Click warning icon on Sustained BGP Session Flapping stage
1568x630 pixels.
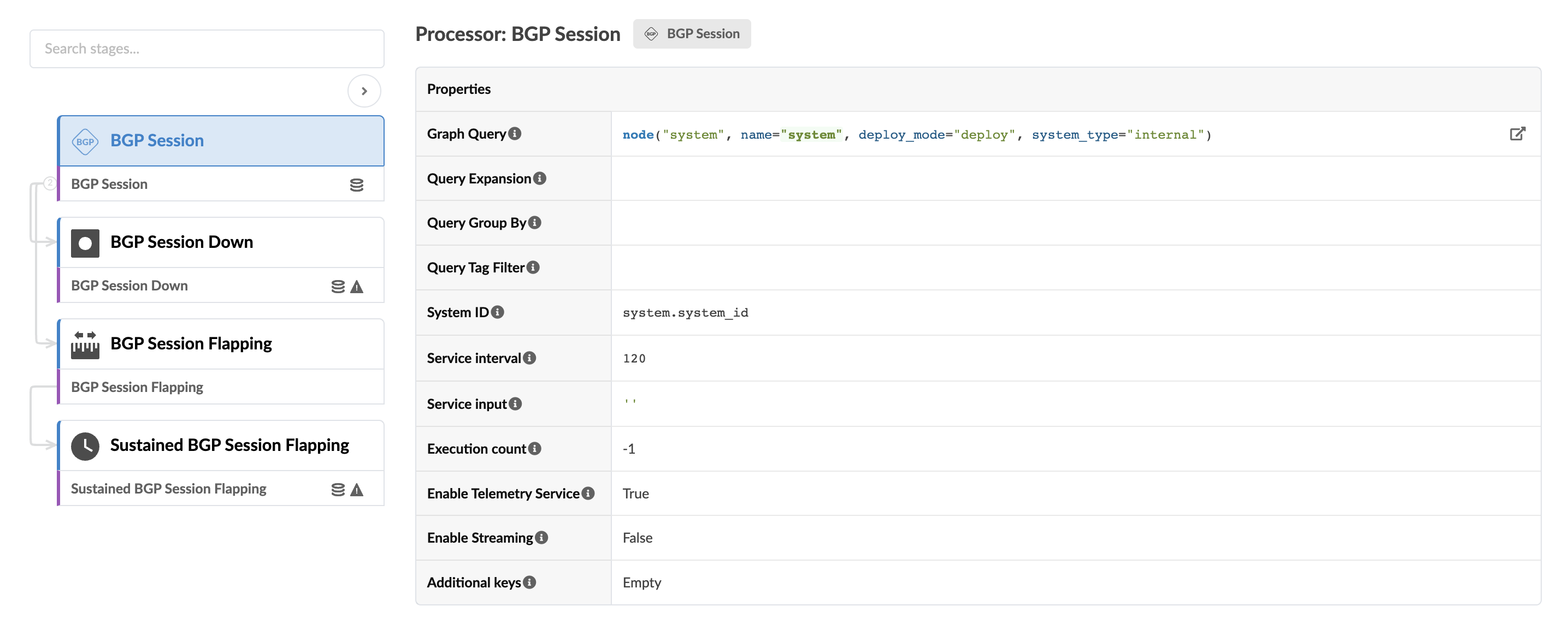pyautogui.click(x=357, y=490)
